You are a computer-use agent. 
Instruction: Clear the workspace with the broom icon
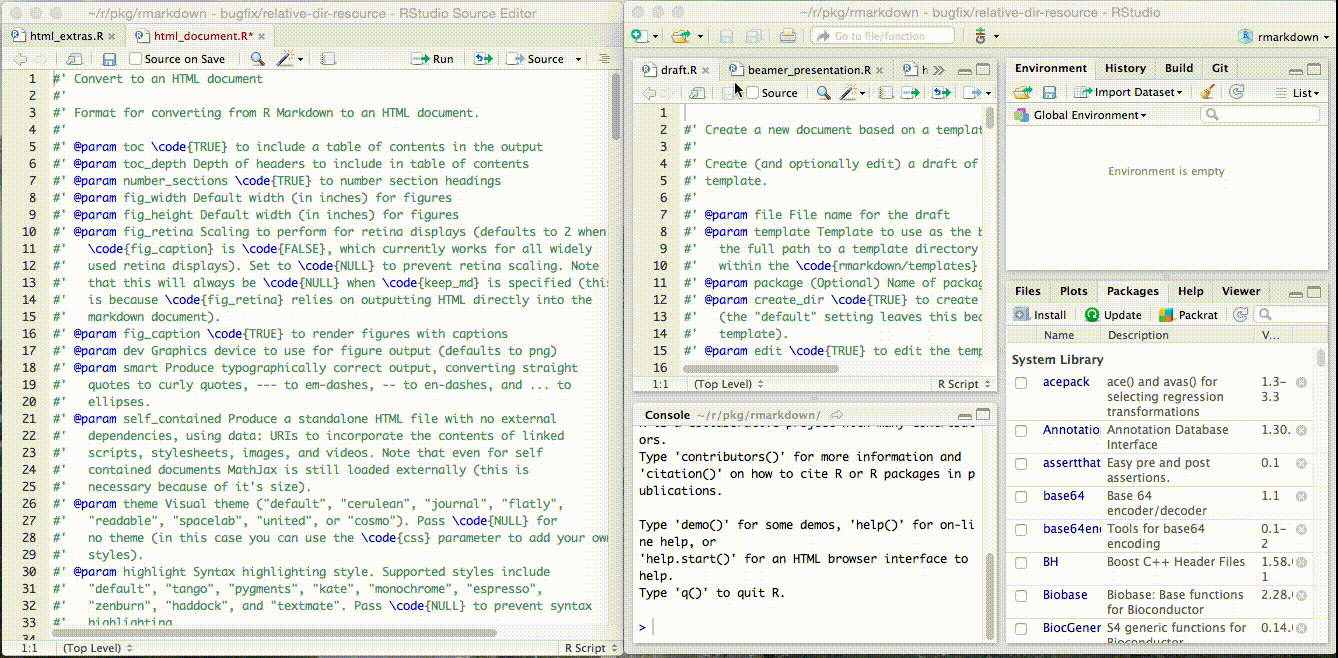1206,91
